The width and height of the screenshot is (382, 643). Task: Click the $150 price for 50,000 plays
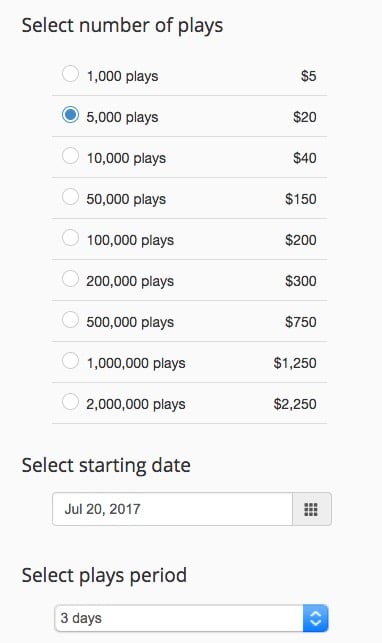pyautogui.click(x=301, y=199)
